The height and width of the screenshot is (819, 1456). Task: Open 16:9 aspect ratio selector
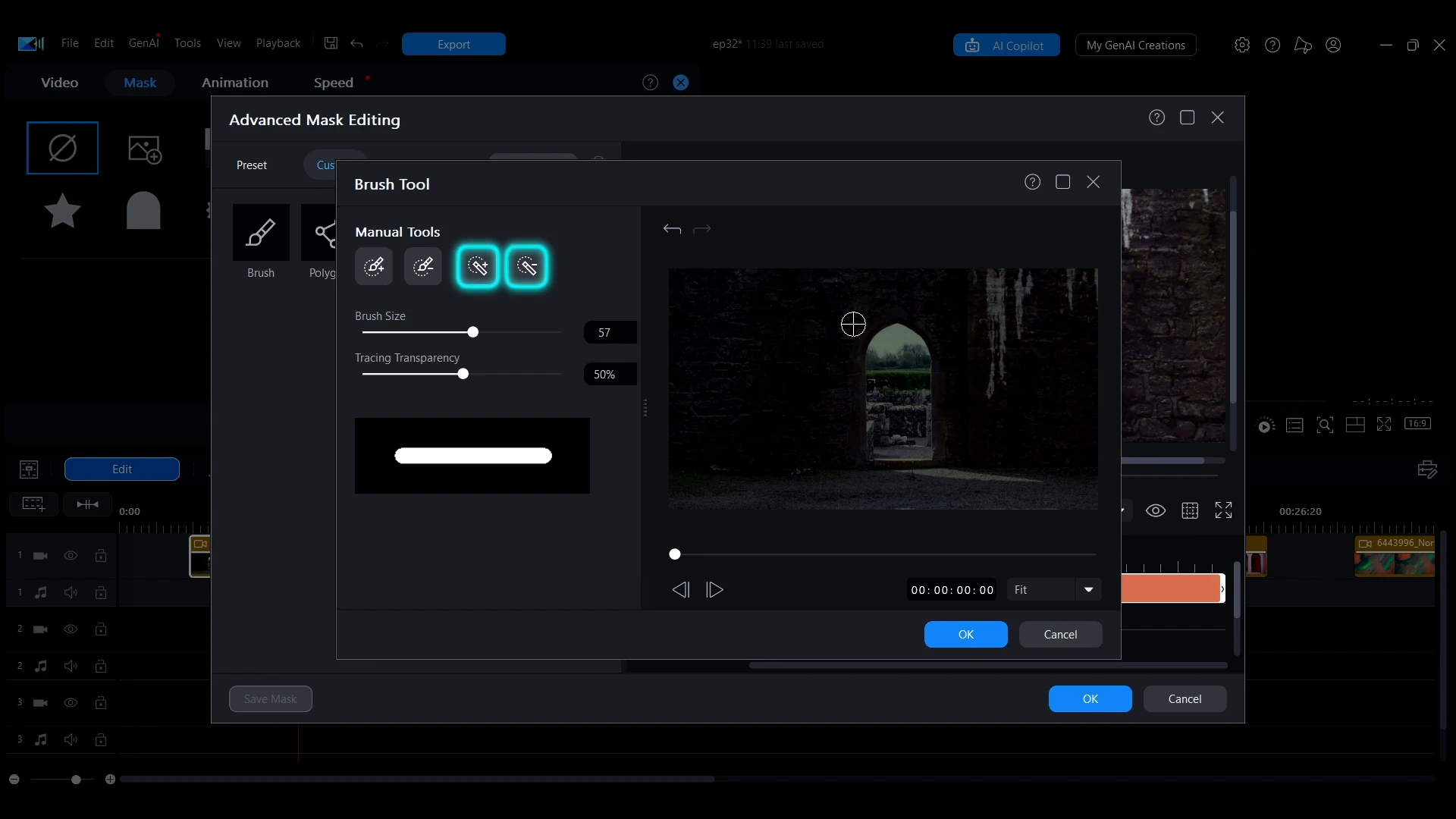pyautogui.click(x=1418, y=424)
